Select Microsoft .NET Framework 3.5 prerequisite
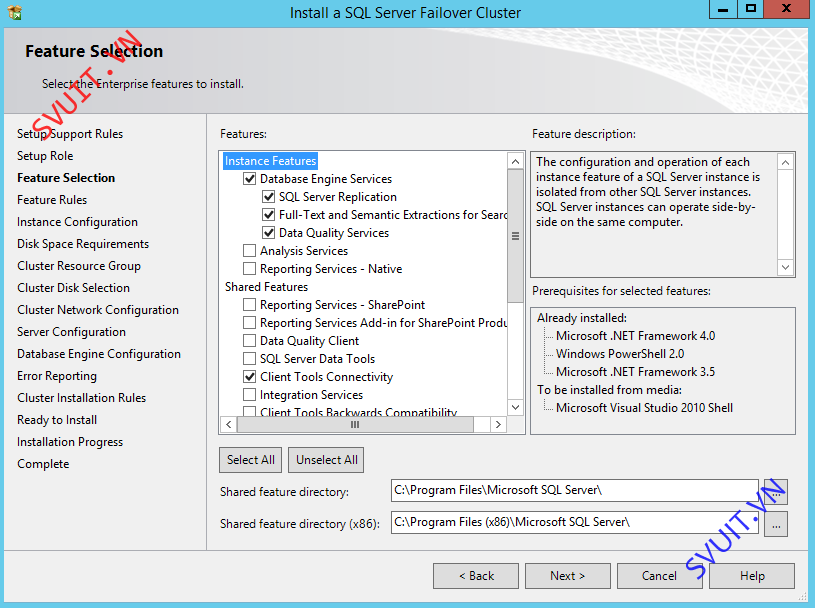Image resolution: width=815 pixels, height=608 pixels. point(635,372)
